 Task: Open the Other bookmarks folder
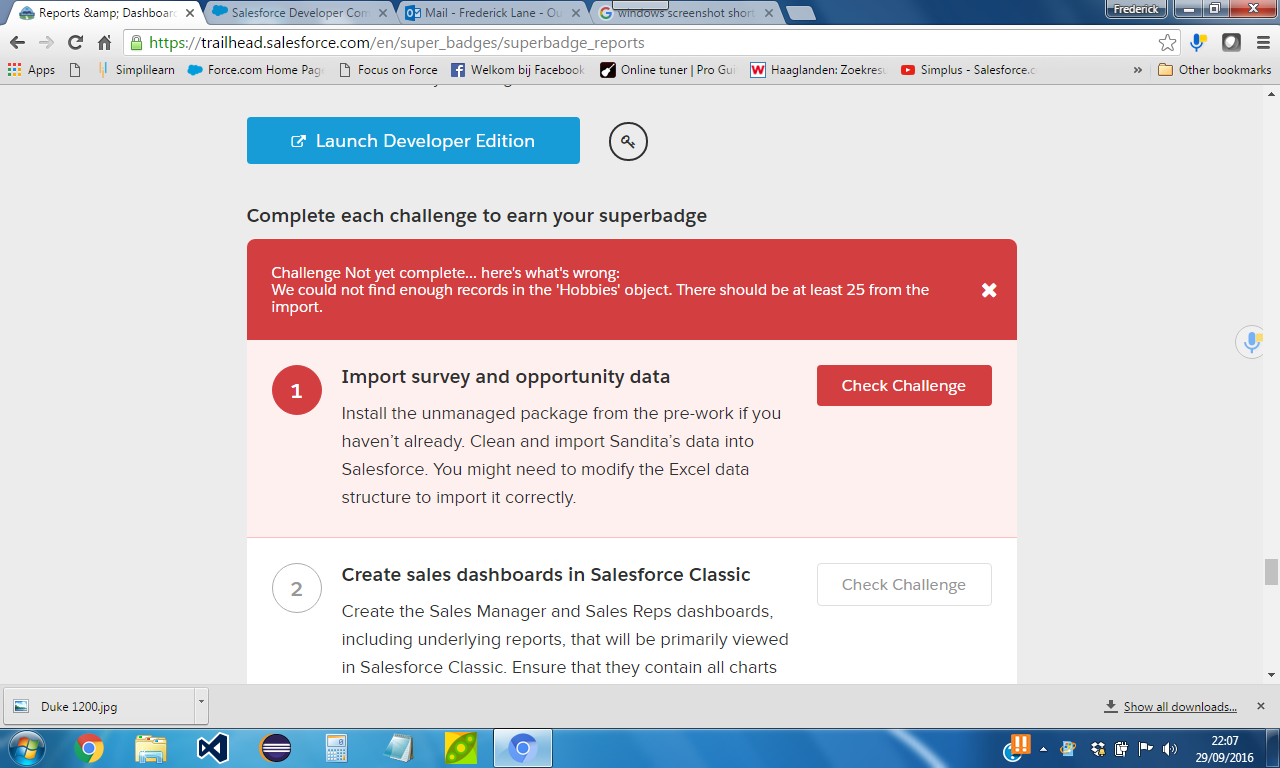[1214, 70]
